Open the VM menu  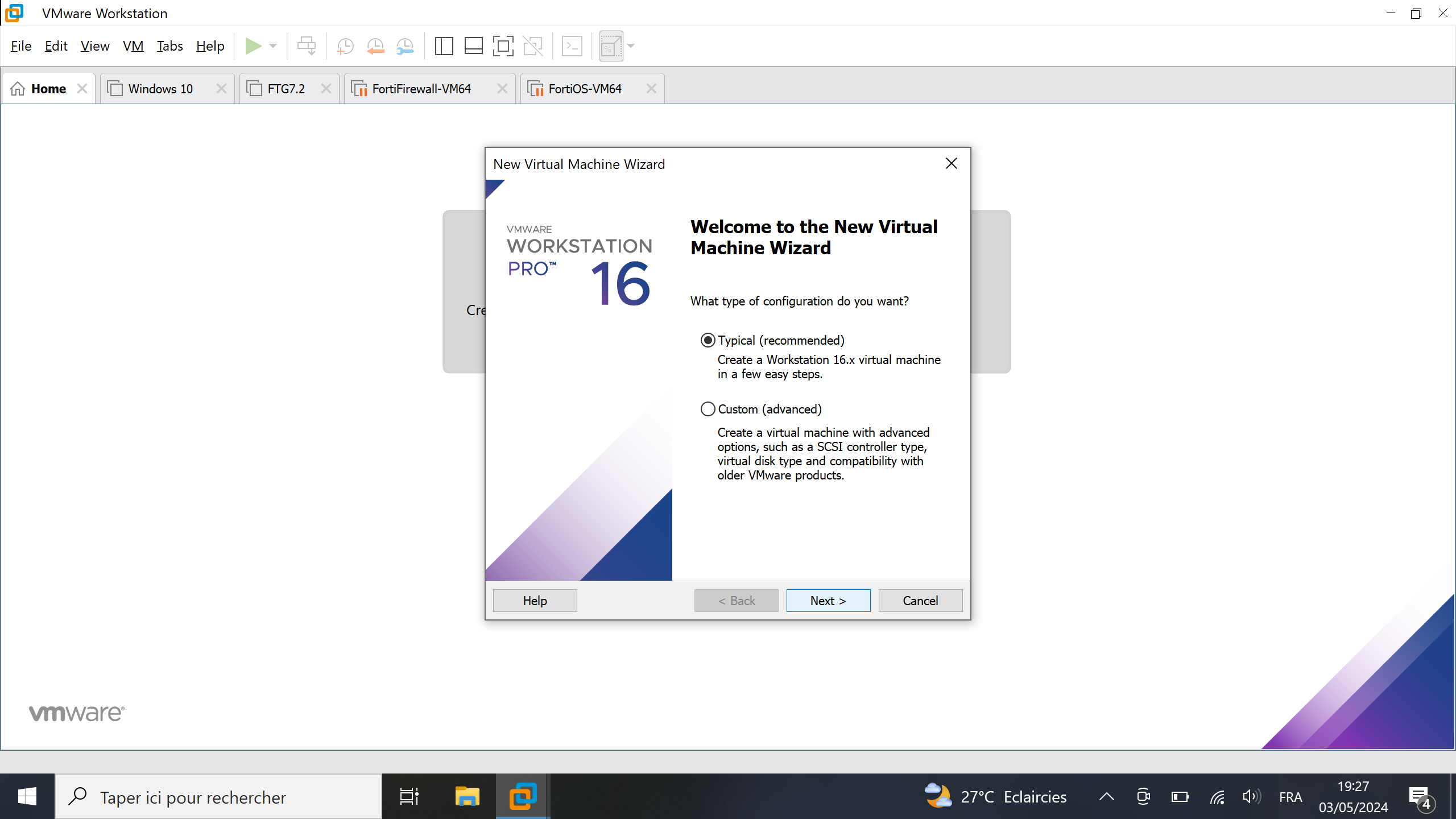133,46
